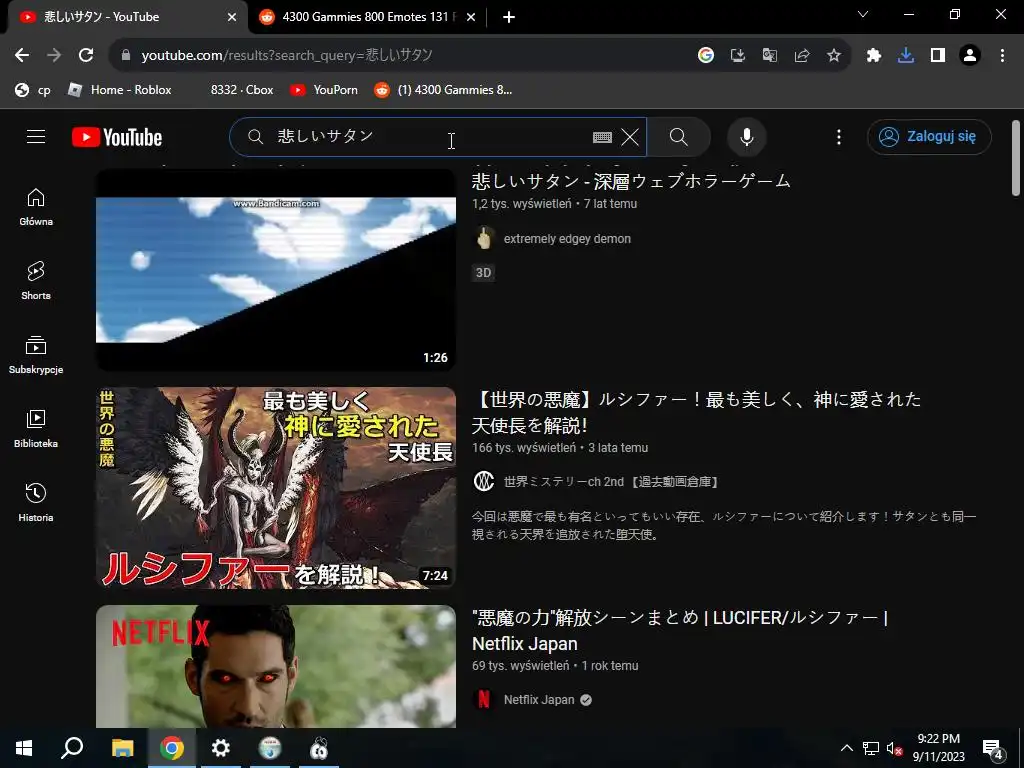This screenshot has height=768, width=1024.
Task: Go to Główna in sidebar
Action: (x=36, y=207)
